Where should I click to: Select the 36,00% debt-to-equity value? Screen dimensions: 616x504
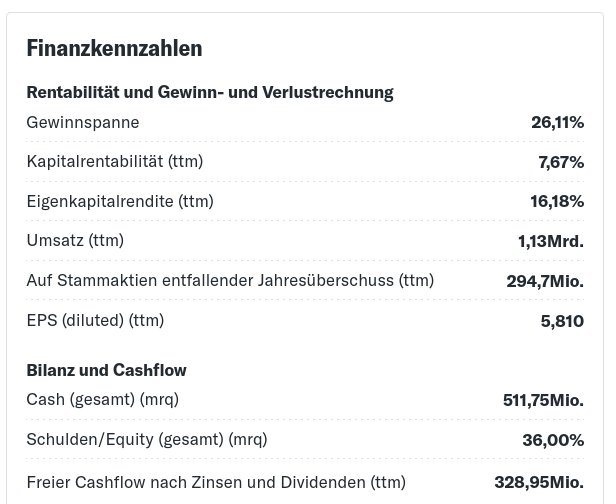click(x=553, y=440)
